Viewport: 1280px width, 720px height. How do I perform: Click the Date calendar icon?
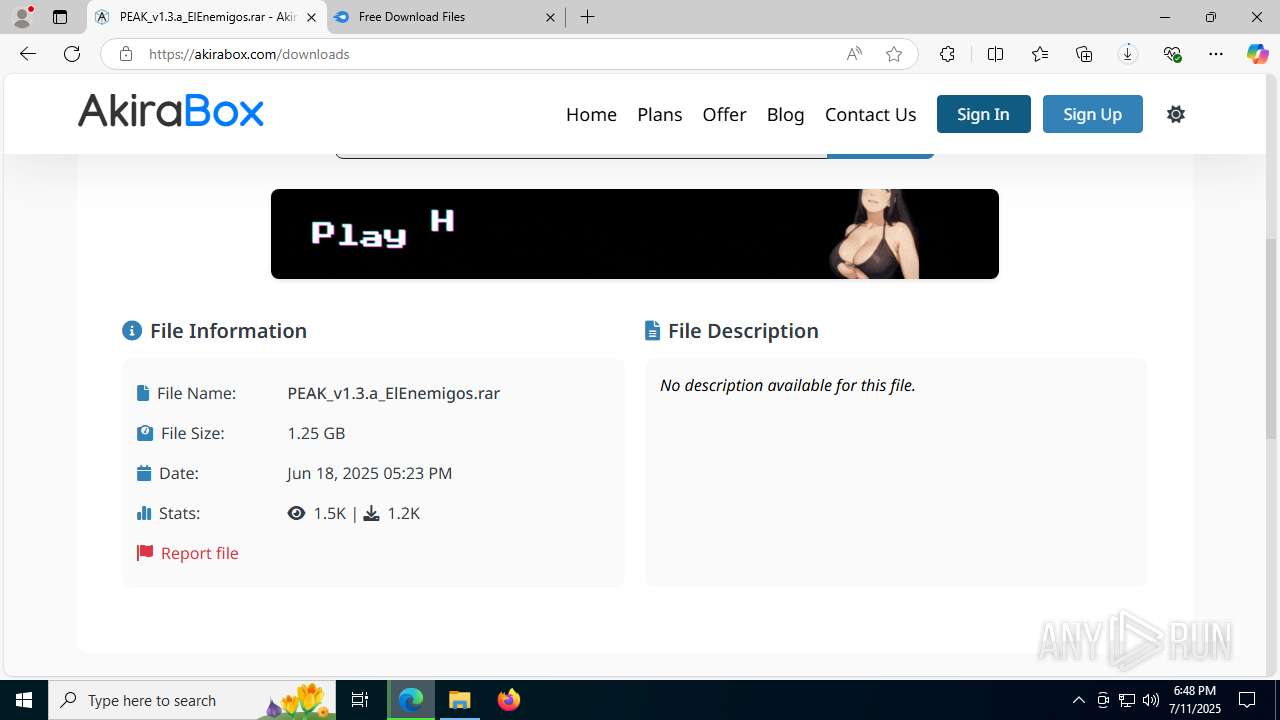(144, 473)
